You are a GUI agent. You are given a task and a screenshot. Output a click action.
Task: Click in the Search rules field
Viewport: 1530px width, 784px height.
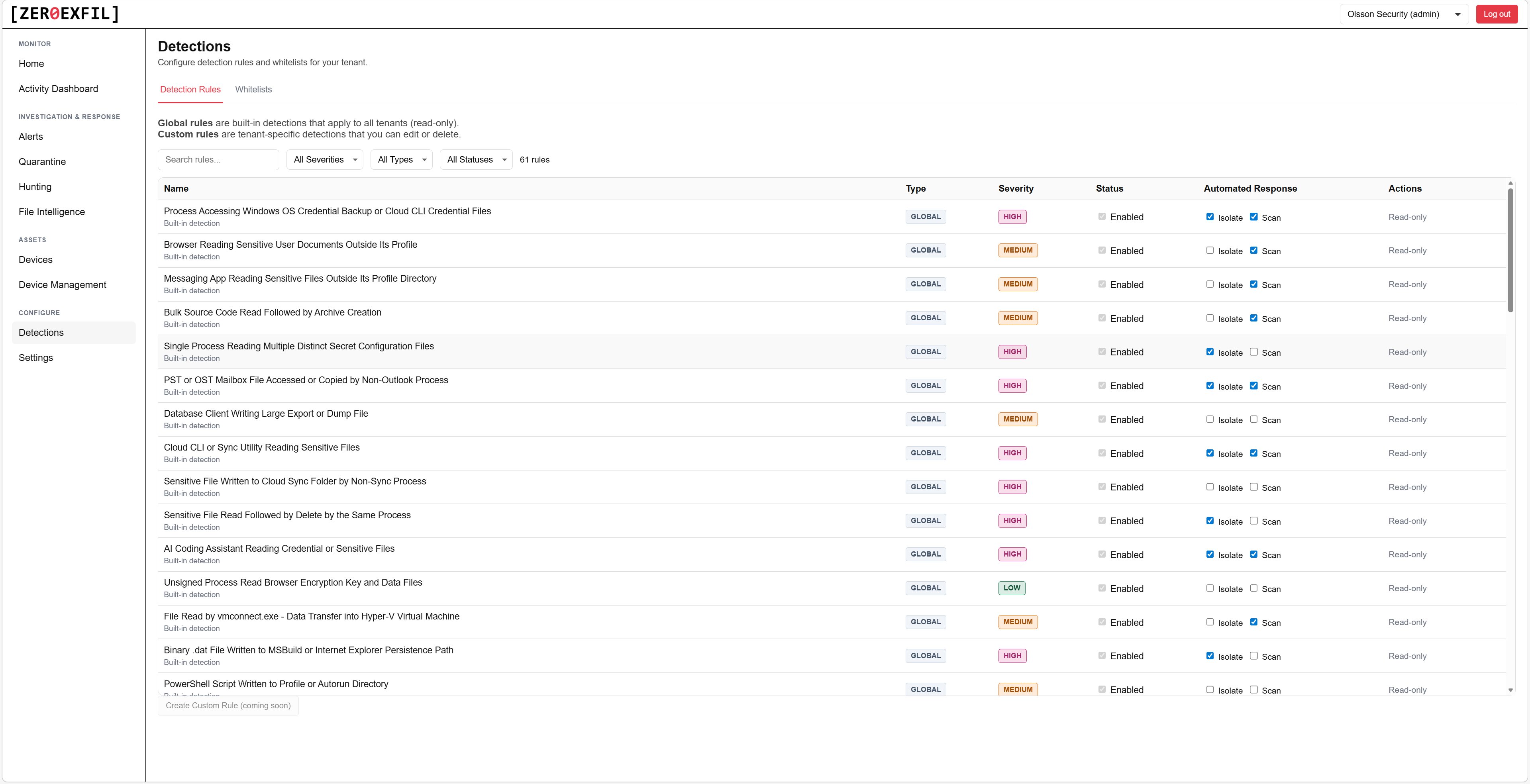[x=218, y=159]
